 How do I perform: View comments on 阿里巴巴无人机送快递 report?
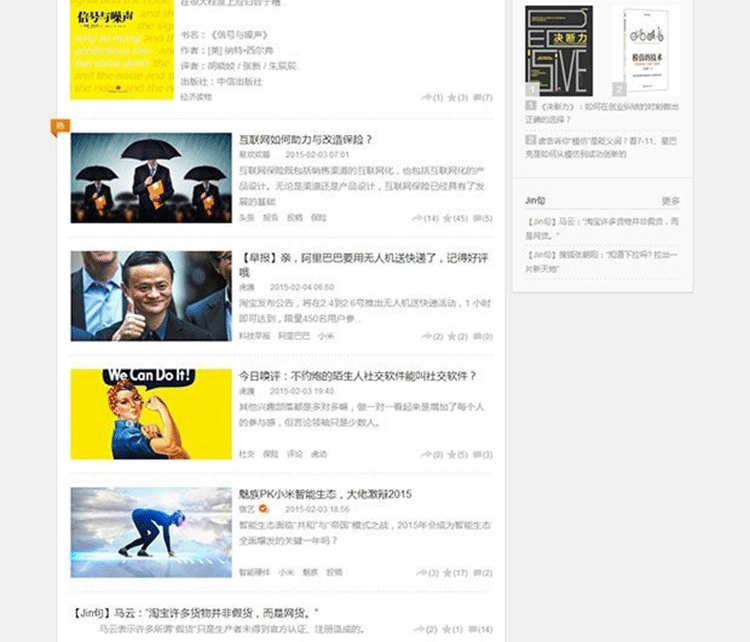[x=483, y=336]
